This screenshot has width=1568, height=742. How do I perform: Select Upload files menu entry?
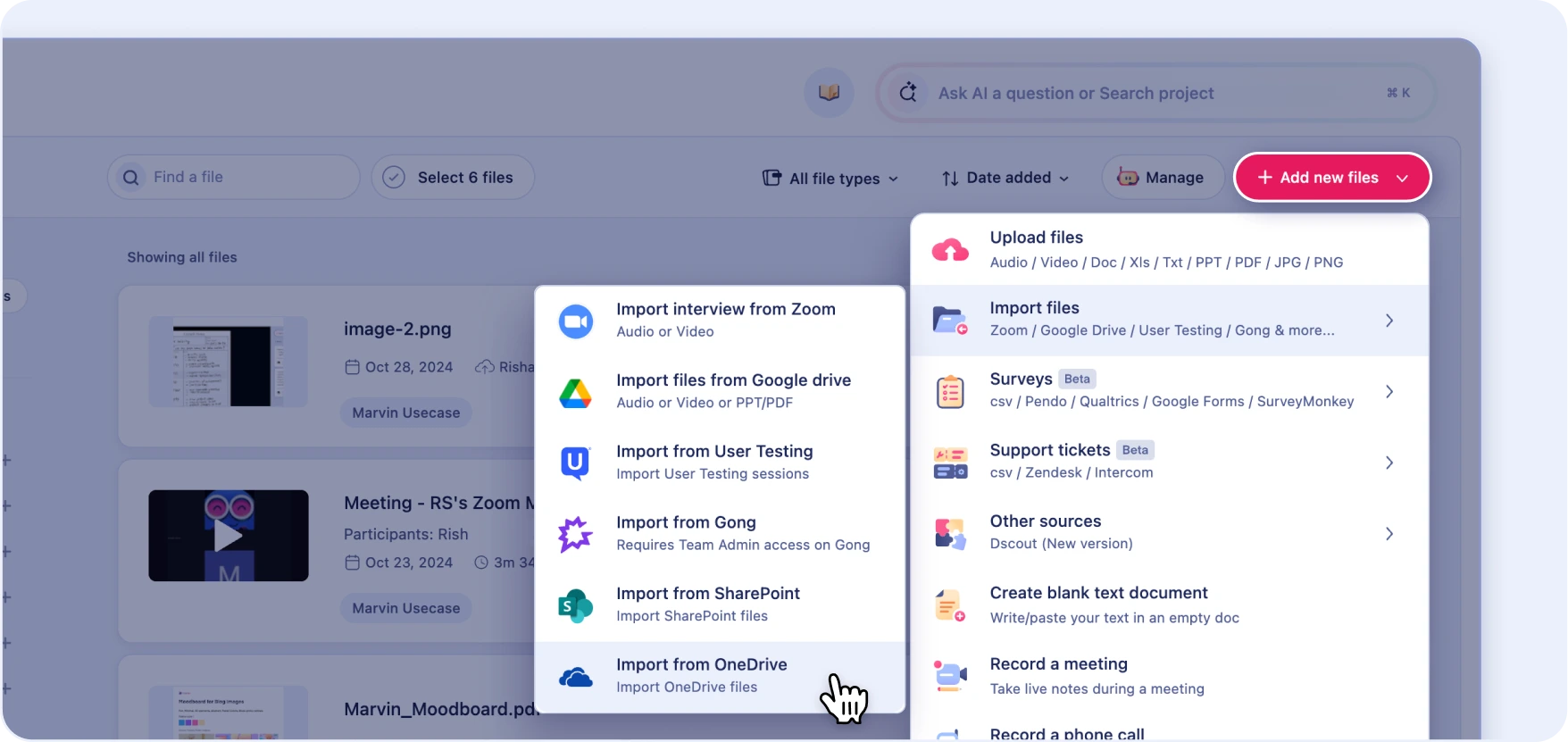pos(1169,249)
